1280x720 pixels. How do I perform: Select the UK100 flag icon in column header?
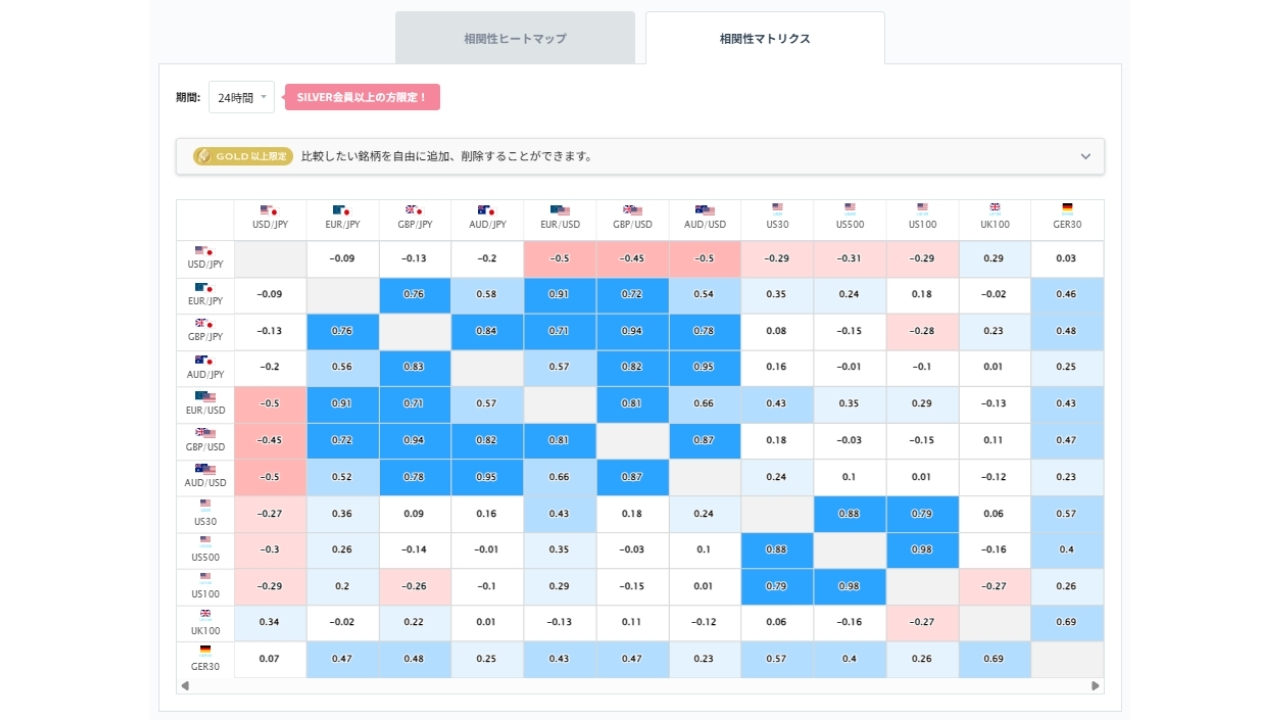995,209
